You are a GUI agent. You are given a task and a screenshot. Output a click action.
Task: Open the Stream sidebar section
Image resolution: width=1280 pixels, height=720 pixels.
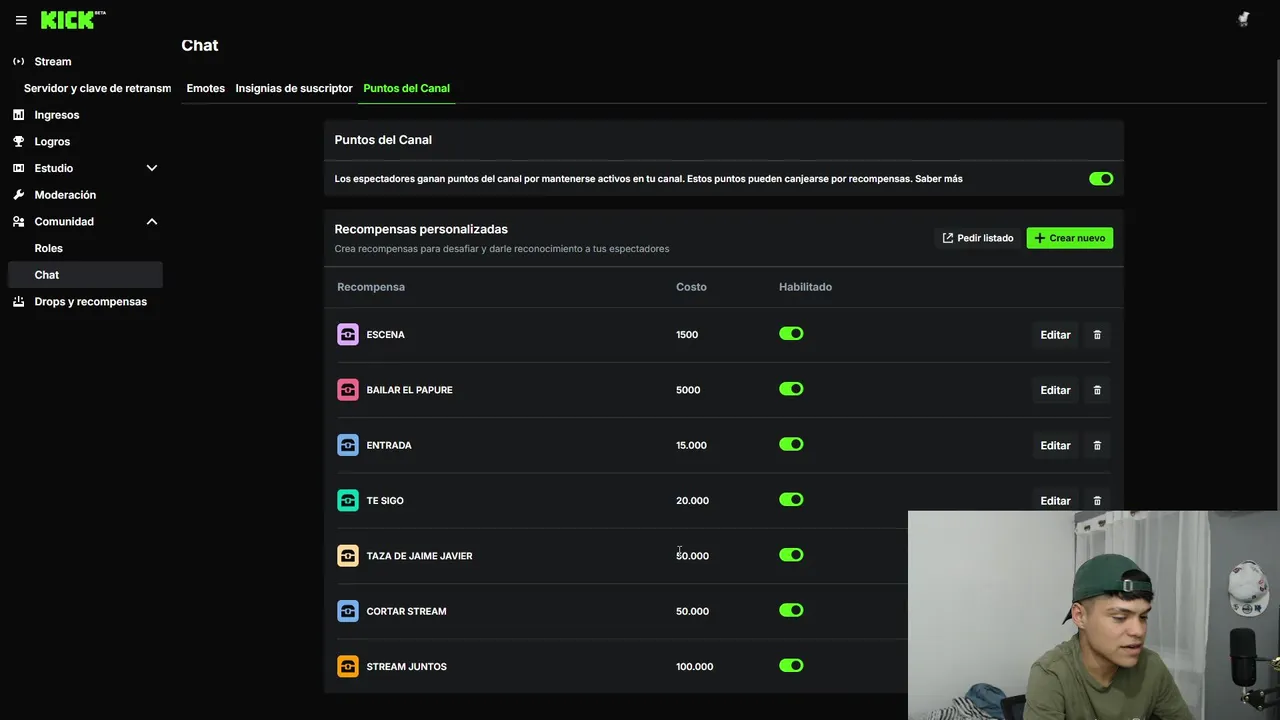pos(53,62)
